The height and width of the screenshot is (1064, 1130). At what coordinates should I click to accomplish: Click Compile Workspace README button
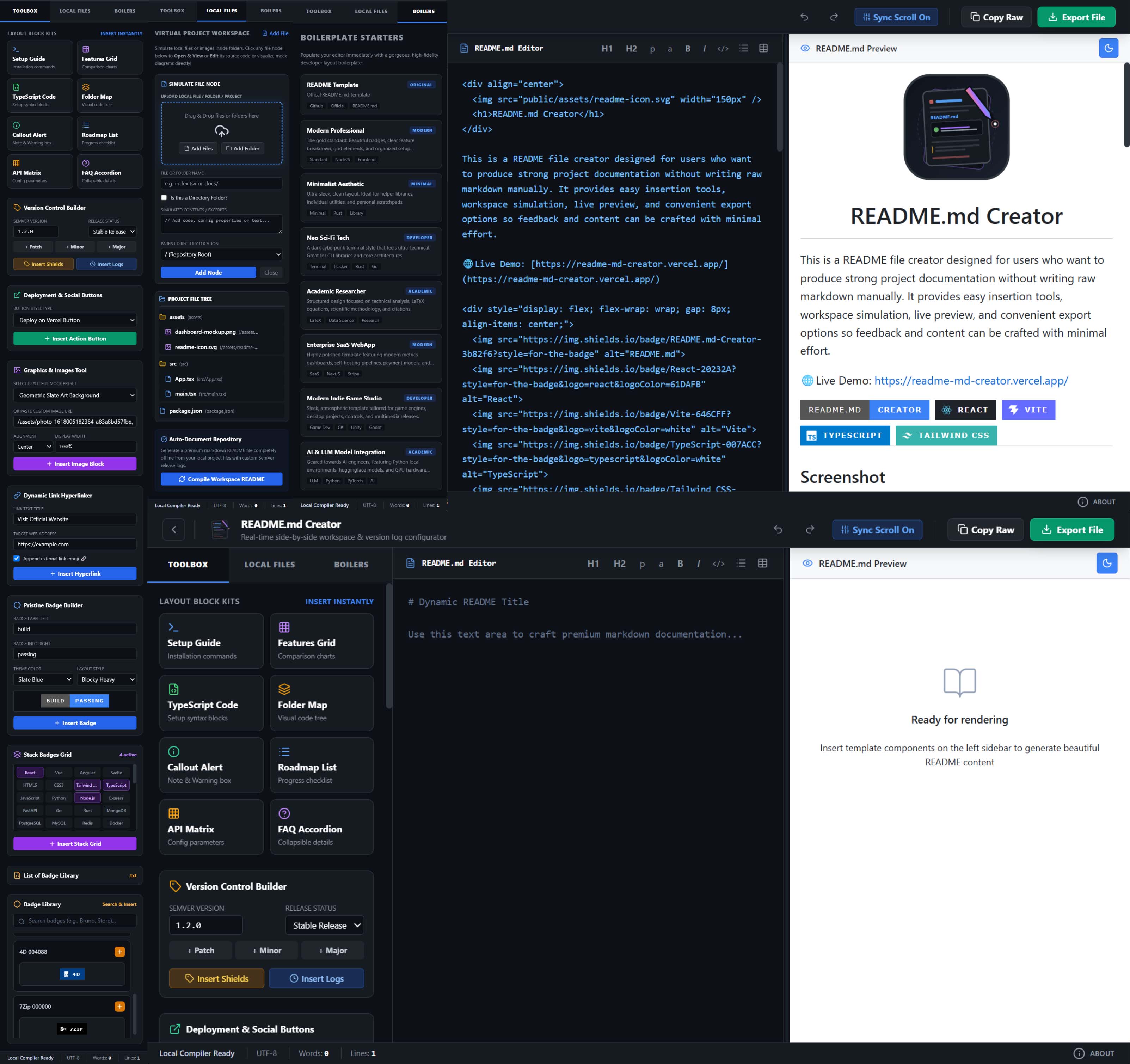pos(222,479)
